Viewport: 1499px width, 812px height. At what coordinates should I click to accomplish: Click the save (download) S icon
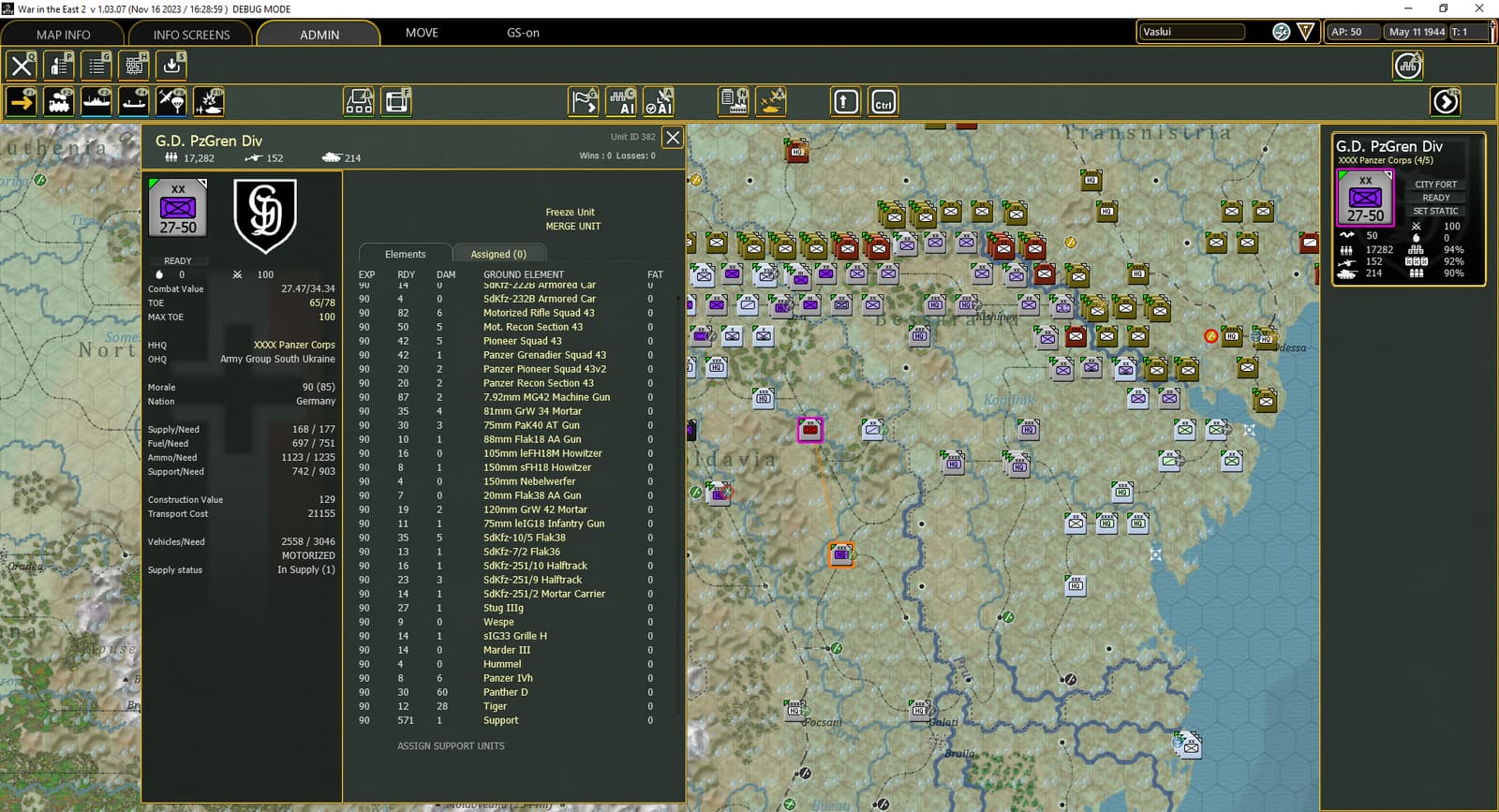[171, 65]
